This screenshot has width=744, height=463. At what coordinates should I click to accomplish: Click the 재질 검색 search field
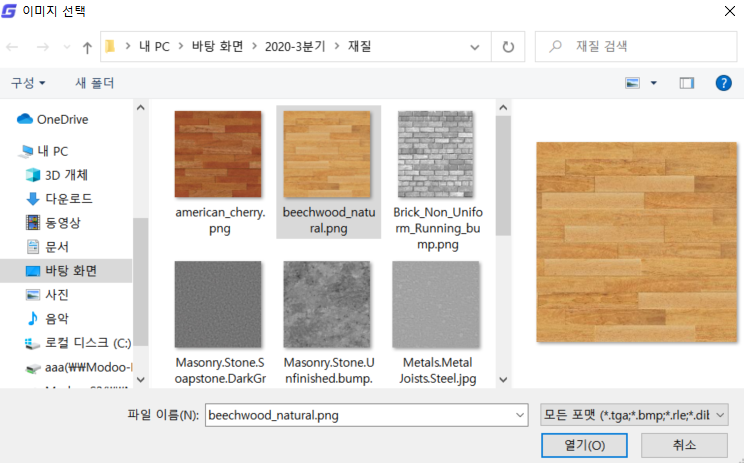click(636, 46)
